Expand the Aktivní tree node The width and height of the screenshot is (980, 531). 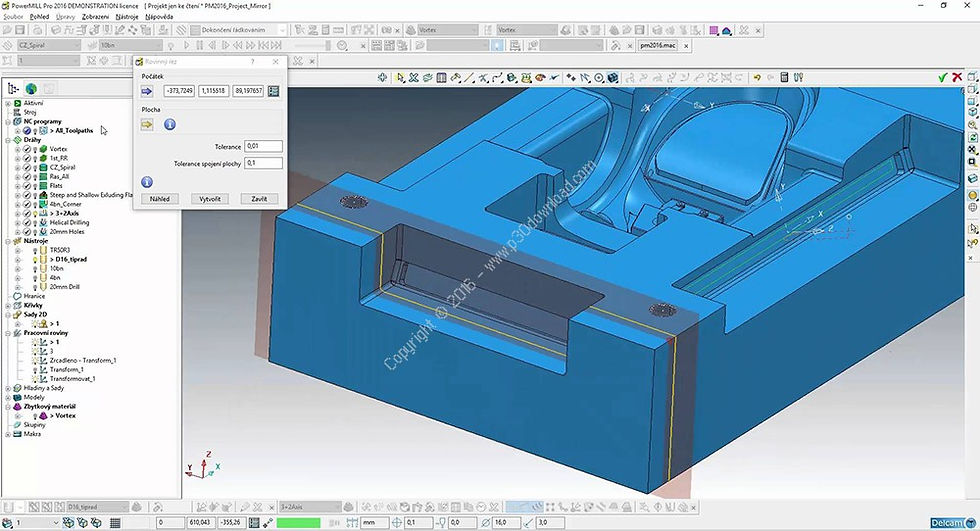tap(8, 103)
